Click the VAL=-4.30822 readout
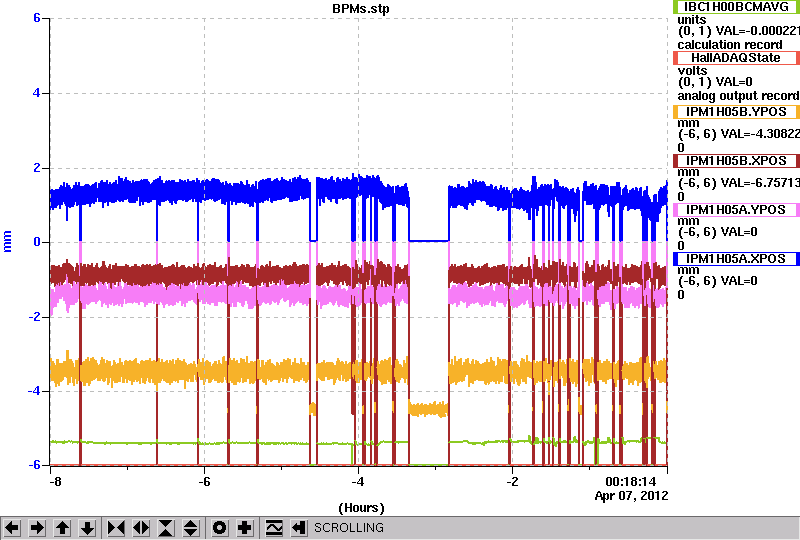This screenshot has height=540, width=800. tap(758, 134)
